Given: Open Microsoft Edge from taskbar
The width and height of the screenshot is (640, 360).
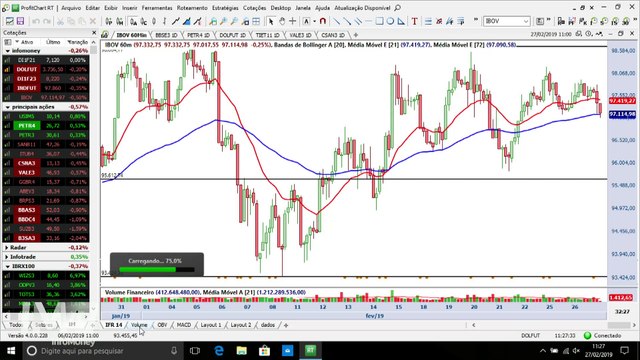Looking at the screenshot, I should pos(219,351).
